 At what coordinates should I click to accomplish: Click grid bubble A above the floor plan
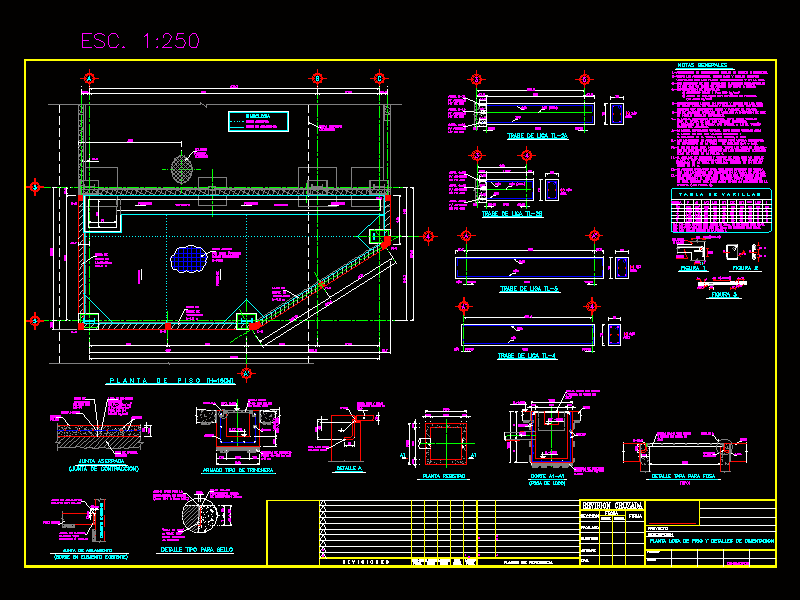[x=88, y=78]
